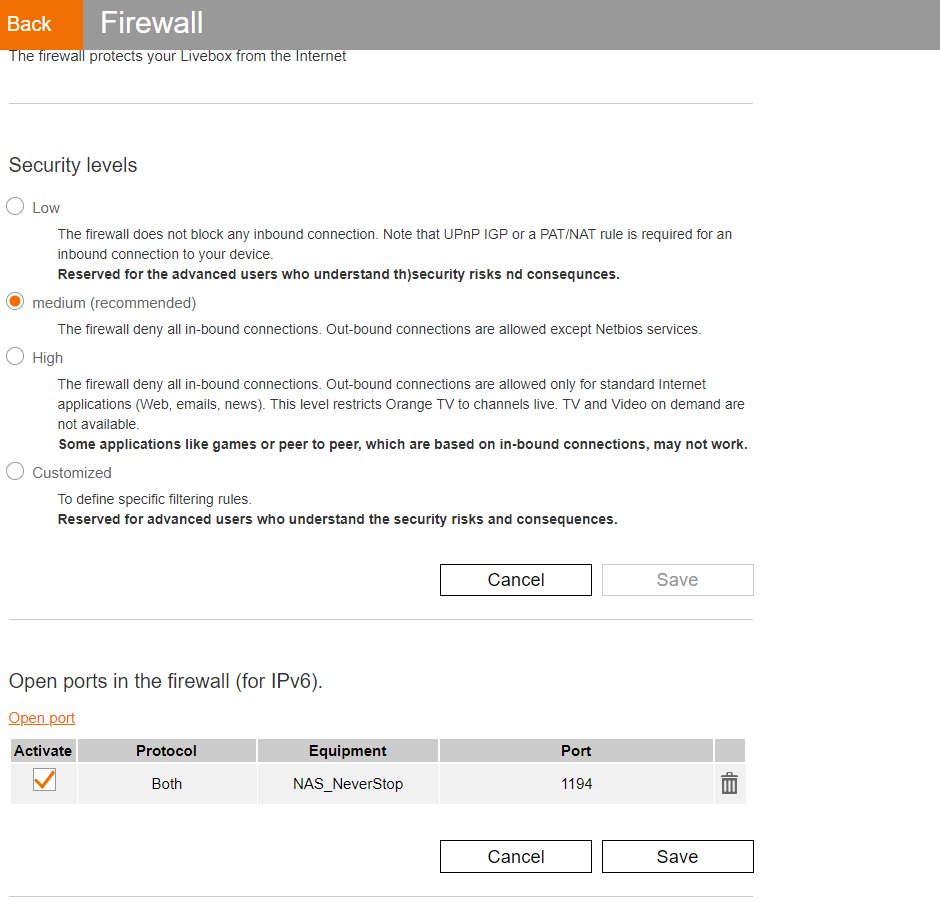
Task: Save the IPv6 open ports settings
Action: [677, 857]
